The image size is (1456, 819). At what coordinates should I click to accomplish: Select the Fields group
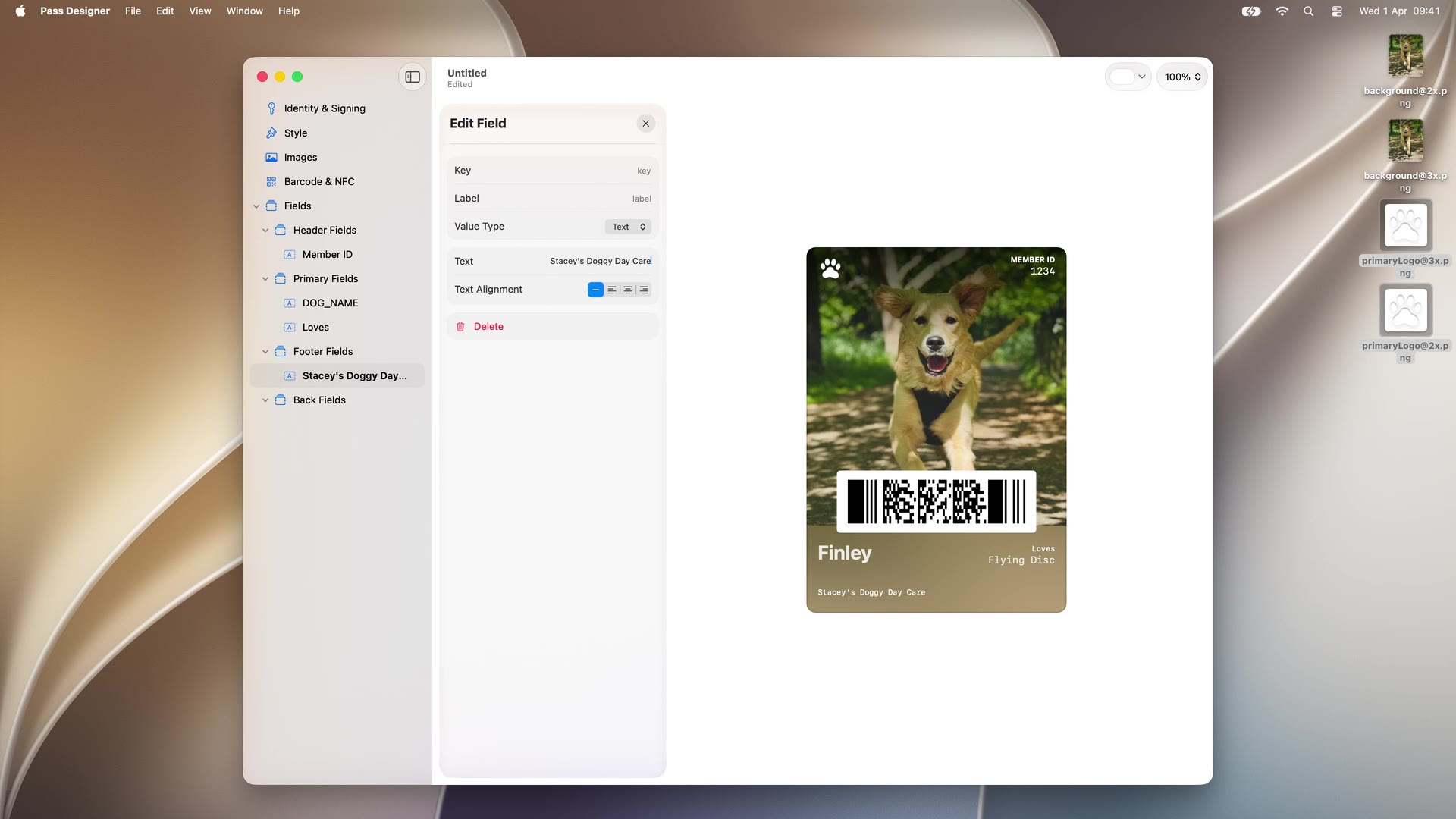tap(337, 206)
